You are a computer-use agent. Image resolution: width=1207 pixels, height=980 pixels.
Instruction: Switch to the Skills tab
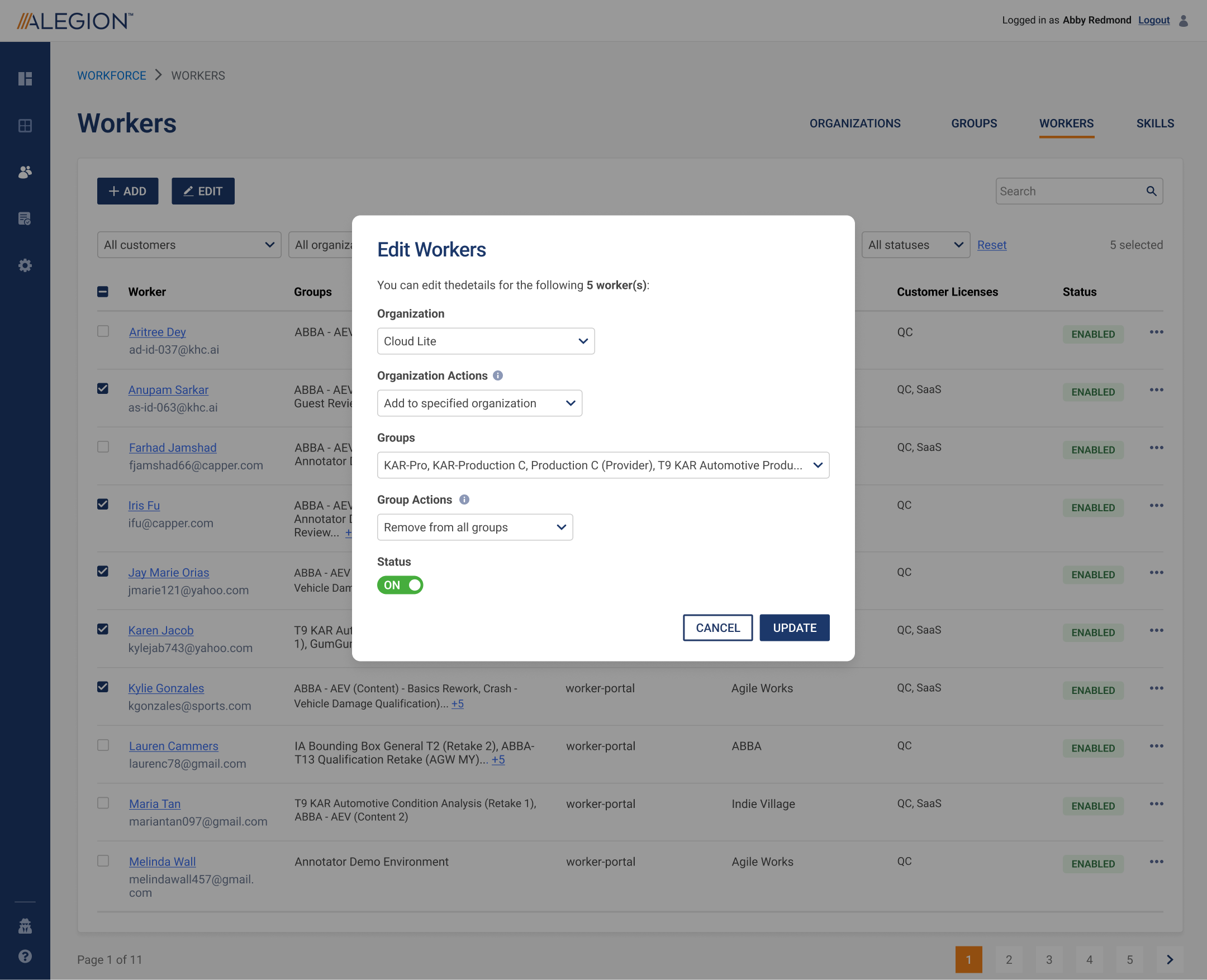click(x=1155, y=123)
